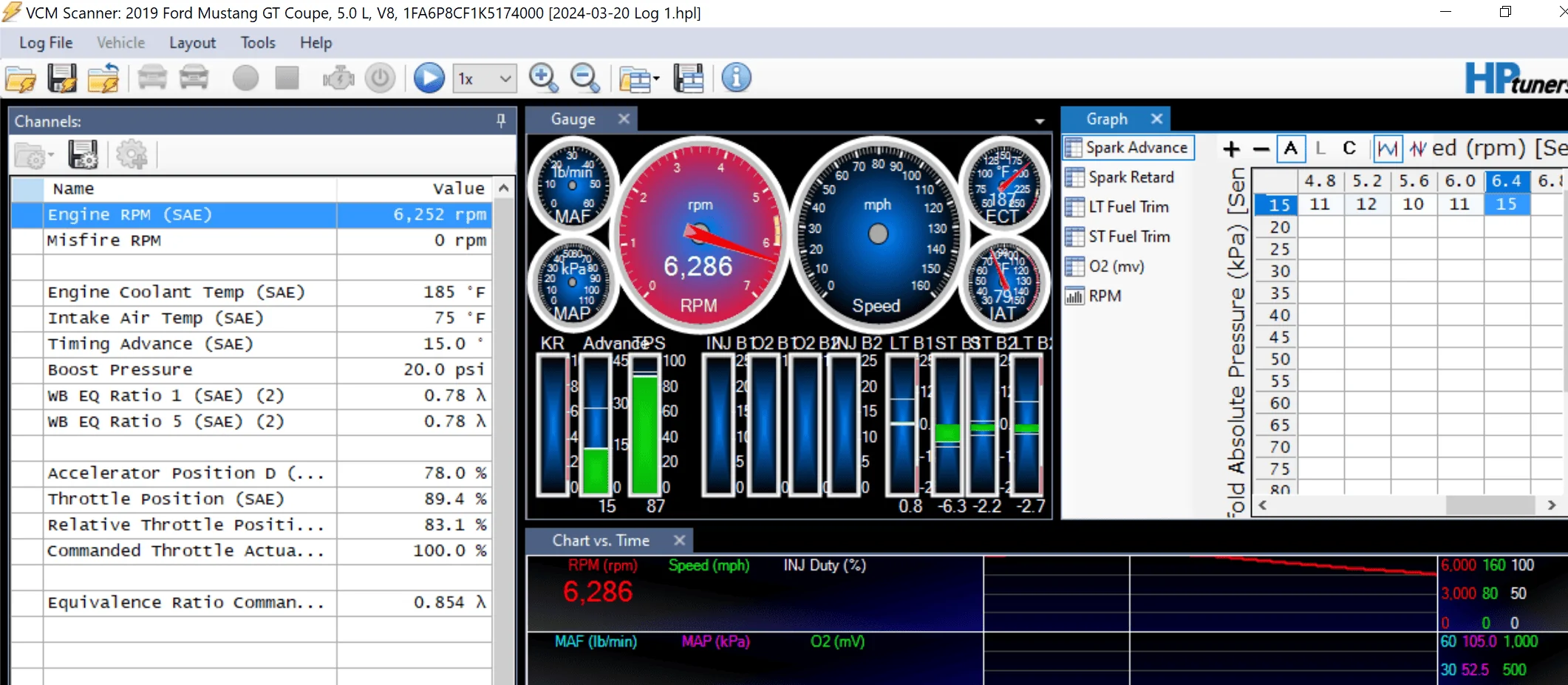
Task: Open a log file from the toolbar
Action: click(21, 78)
